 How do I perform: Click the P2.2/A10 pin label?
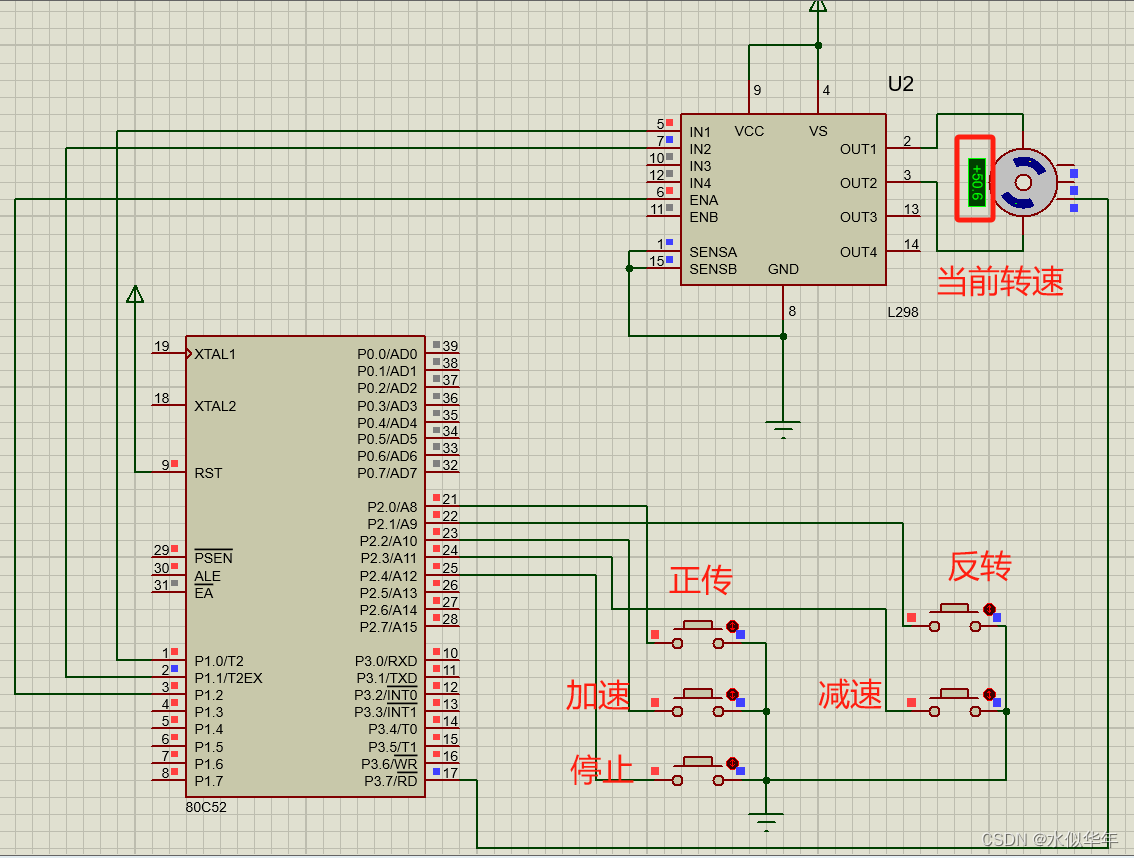[388, 541]
